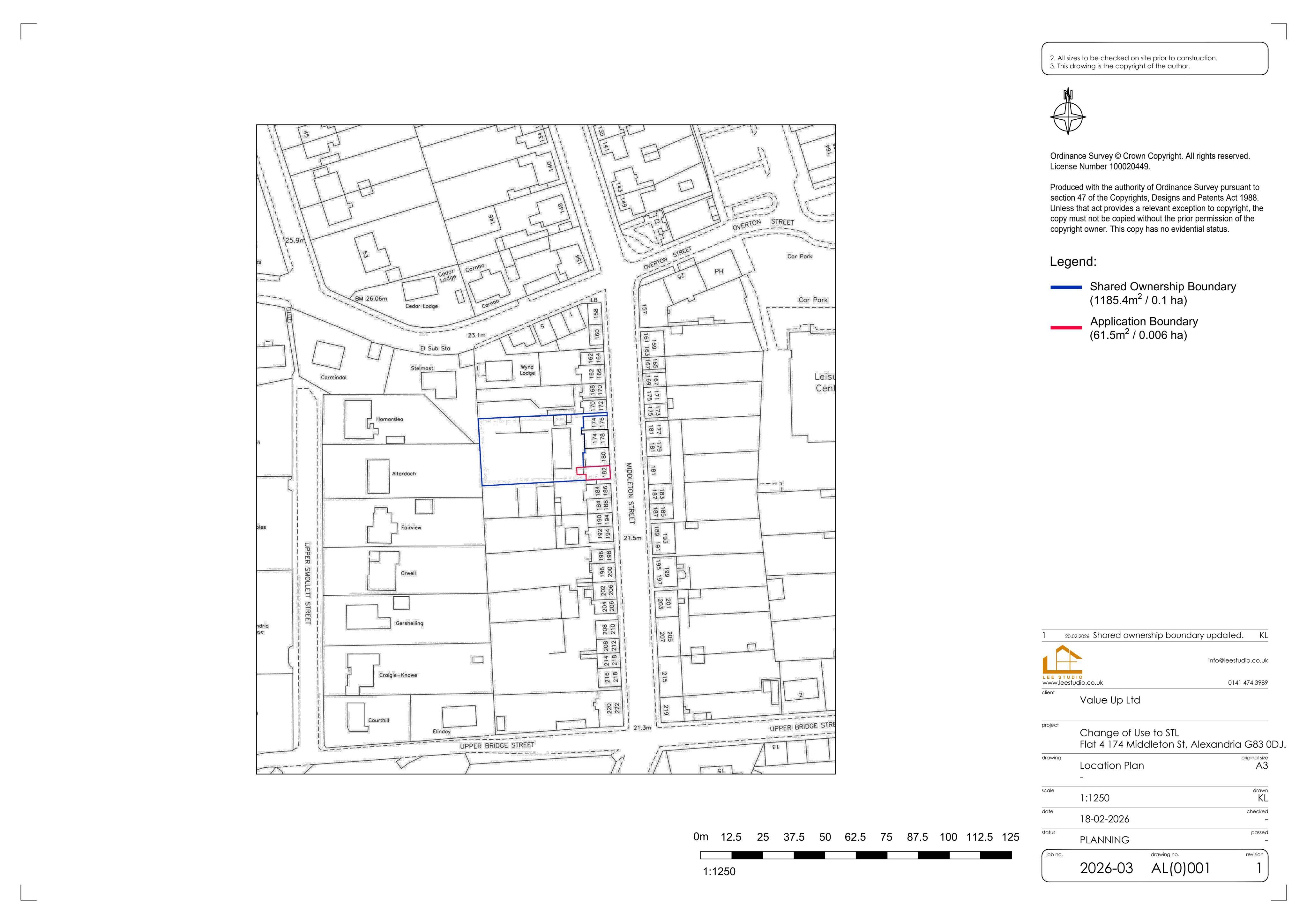Screen dimensions: 1307x924
Task: Click drawing number AL(0)001
Action: 1180,868
